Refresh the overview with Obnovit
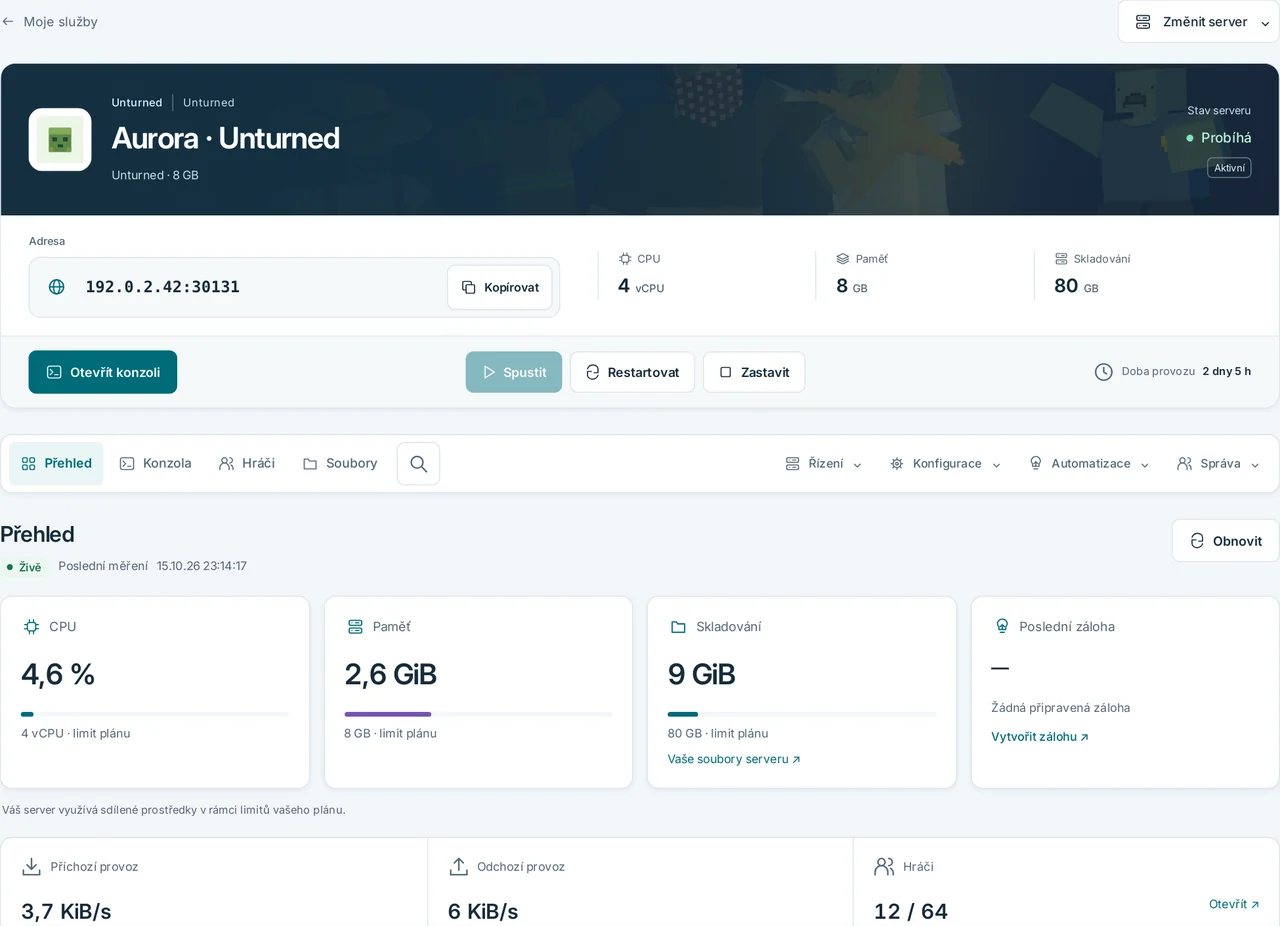 1226,541
